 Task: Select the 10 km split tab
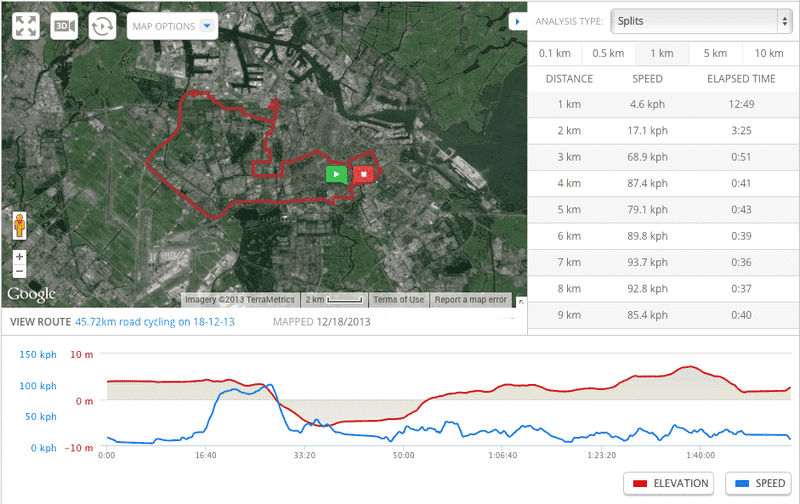(768, 53)
